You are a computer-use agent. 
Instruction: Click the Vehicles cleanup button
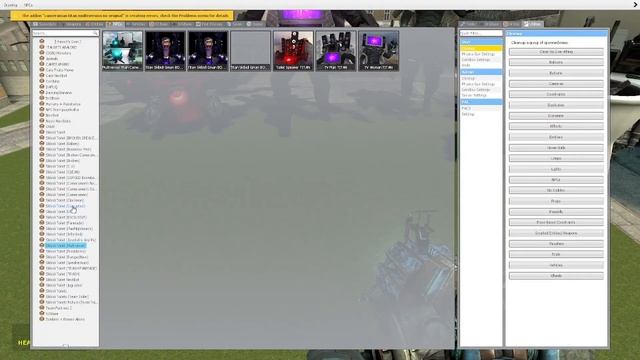point(556,265)
